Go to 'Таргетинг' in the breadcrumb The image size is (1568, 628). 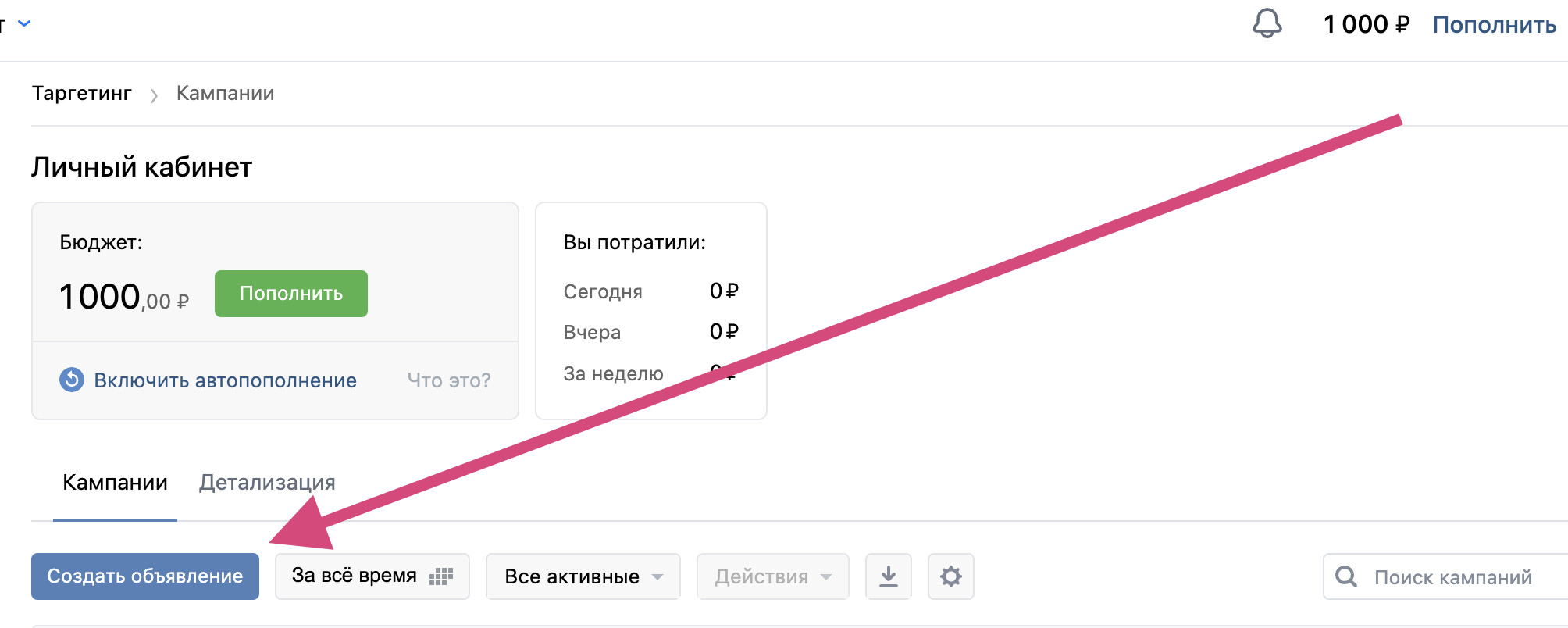coord(82,94)
